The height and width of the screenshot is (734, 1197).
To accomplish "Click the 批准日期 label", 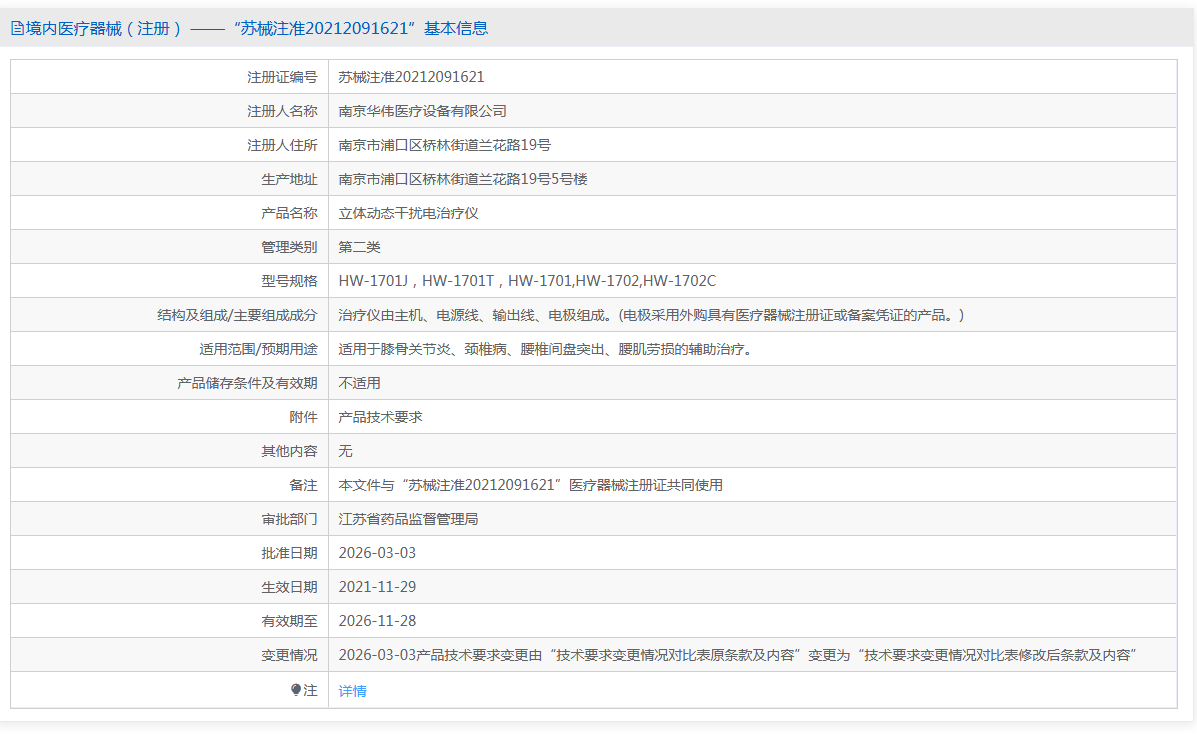I will pos(289,553).
